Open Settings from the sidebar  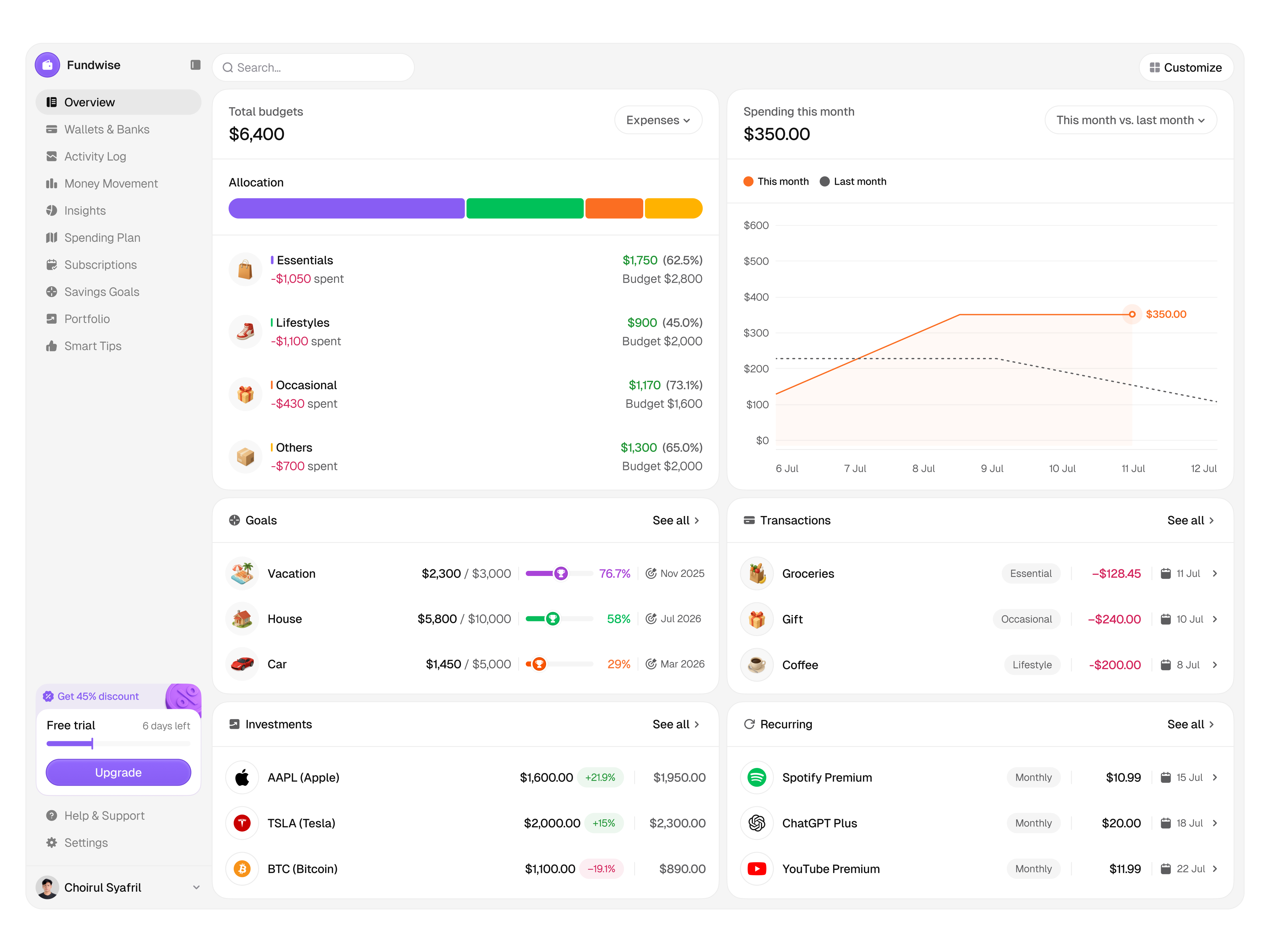[85, 843]
